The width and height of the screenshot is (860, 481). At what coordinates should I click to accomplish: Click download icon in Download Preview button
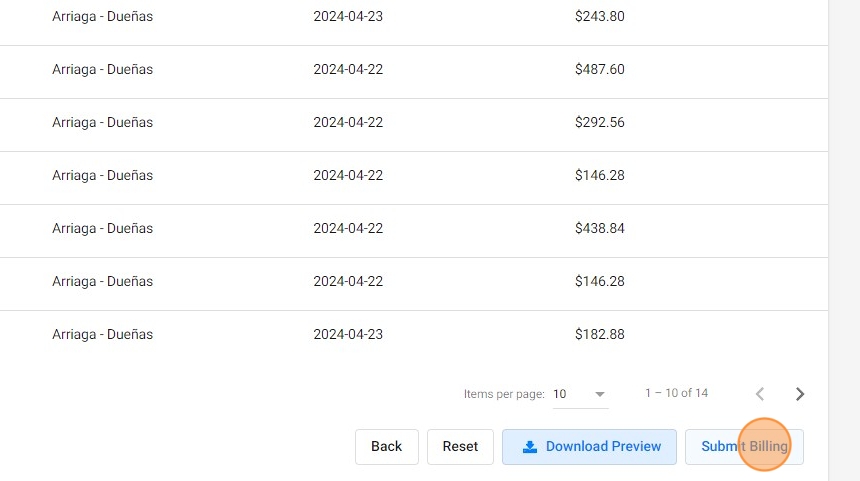[530, 447]
